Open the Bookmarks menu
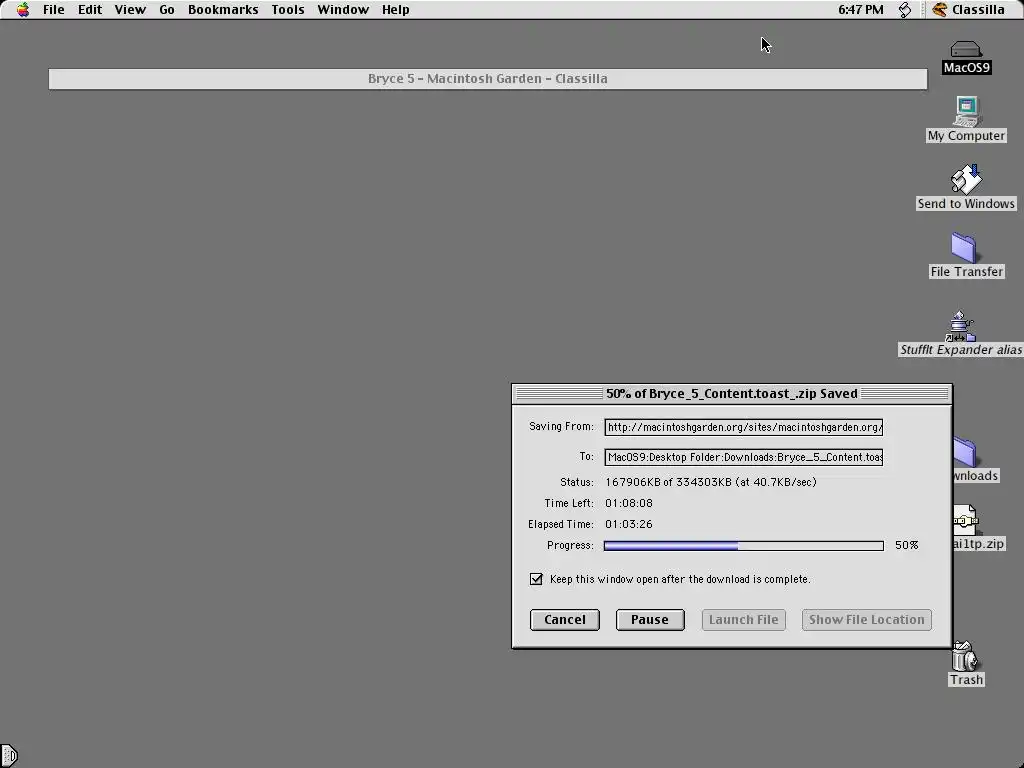 (223, 10)
